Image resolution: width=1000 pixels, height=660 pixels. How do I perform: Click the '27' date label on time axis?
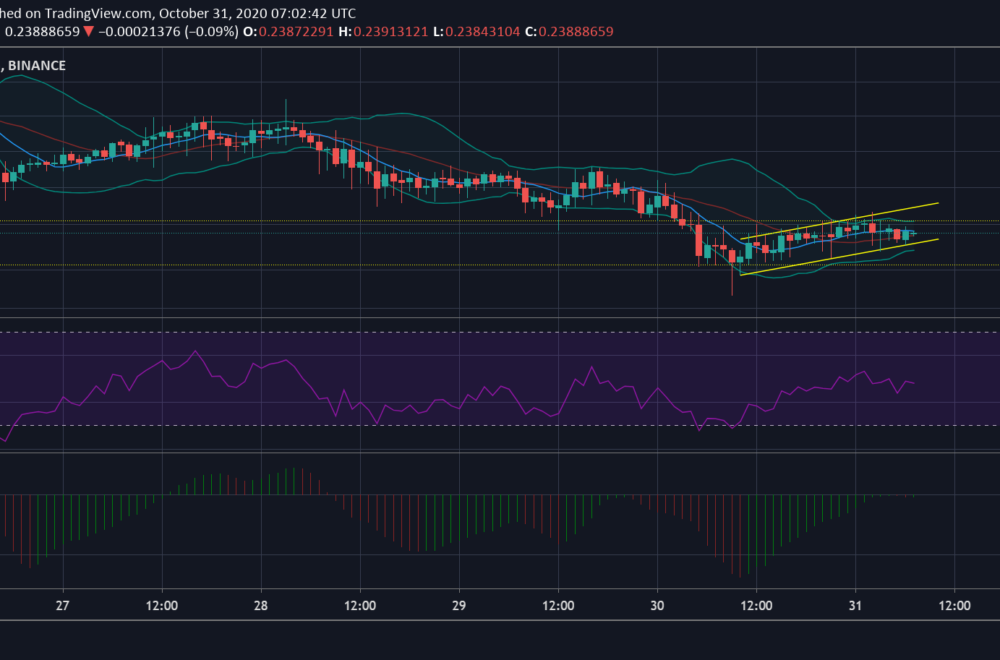point(62,605)
